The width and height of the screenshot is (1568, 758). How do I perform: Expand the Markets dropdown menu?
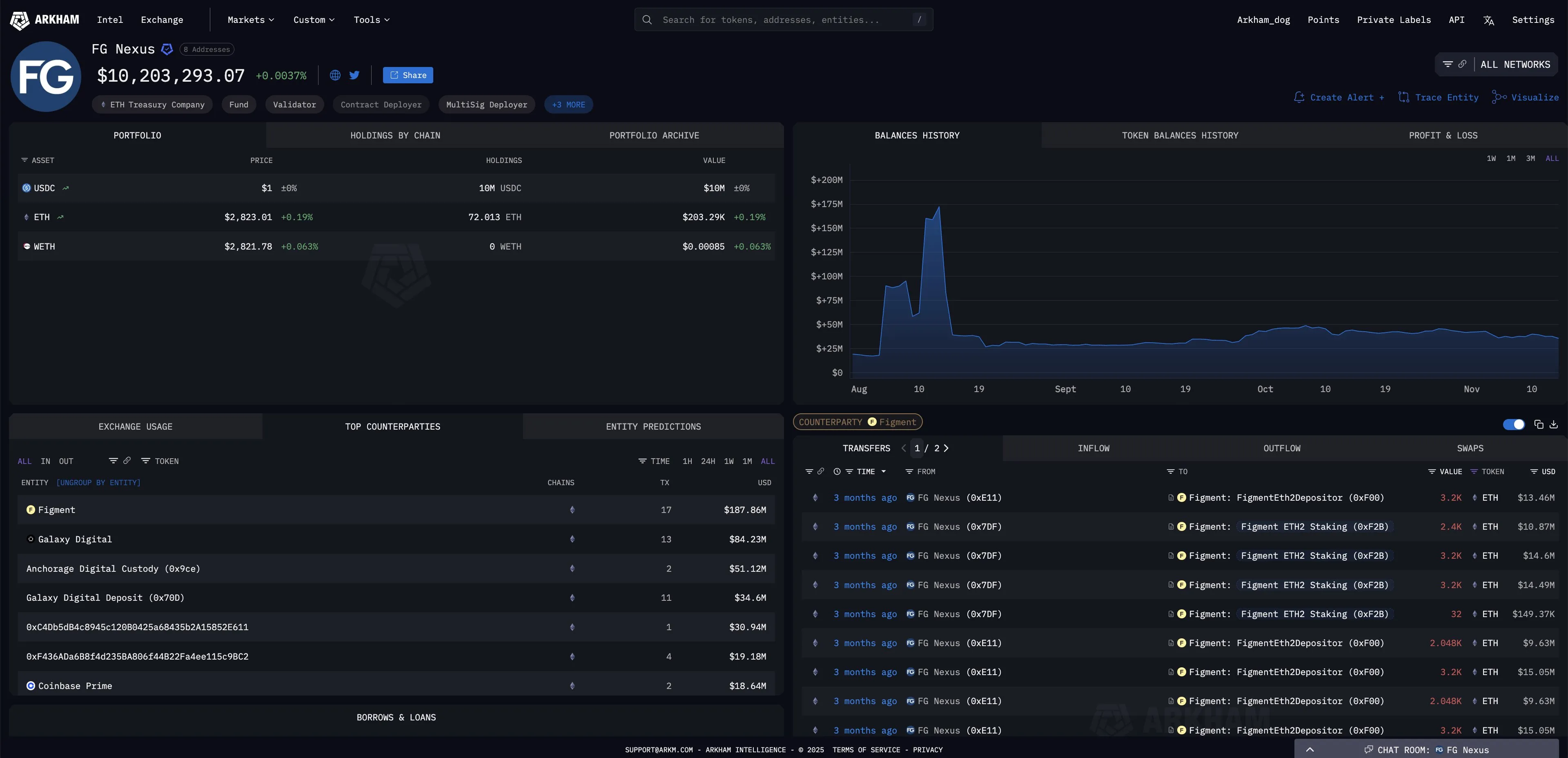(250, 20)
